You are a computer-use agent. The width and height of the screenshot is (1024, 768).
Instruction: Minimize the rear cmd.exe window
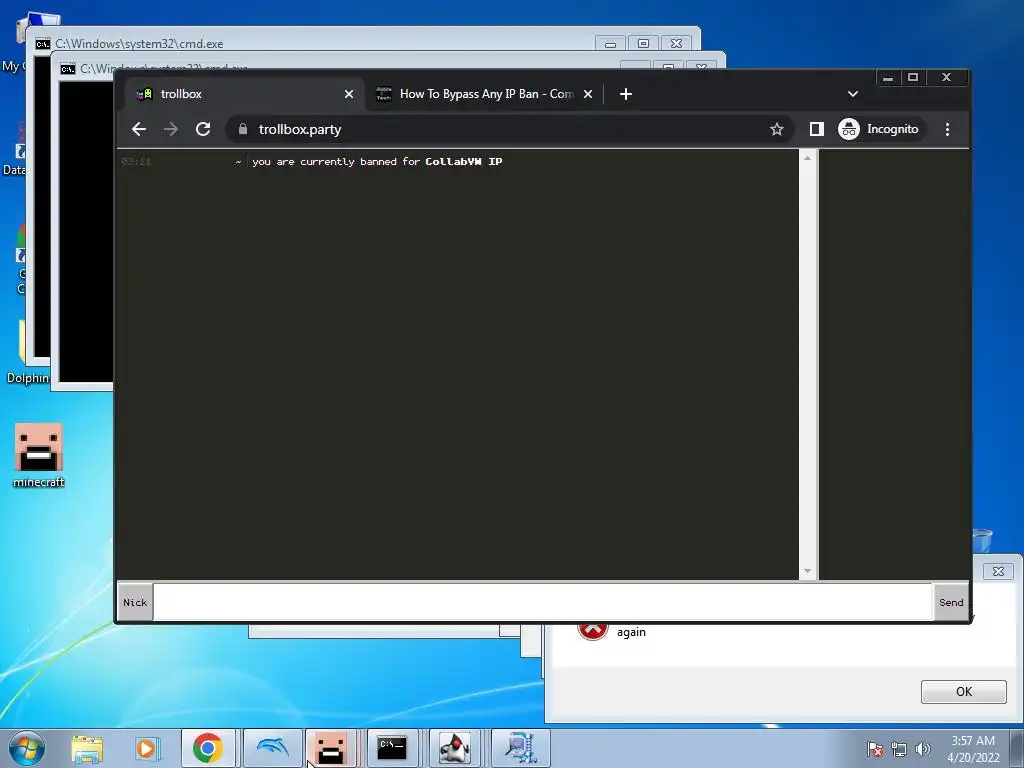[610, 44]
